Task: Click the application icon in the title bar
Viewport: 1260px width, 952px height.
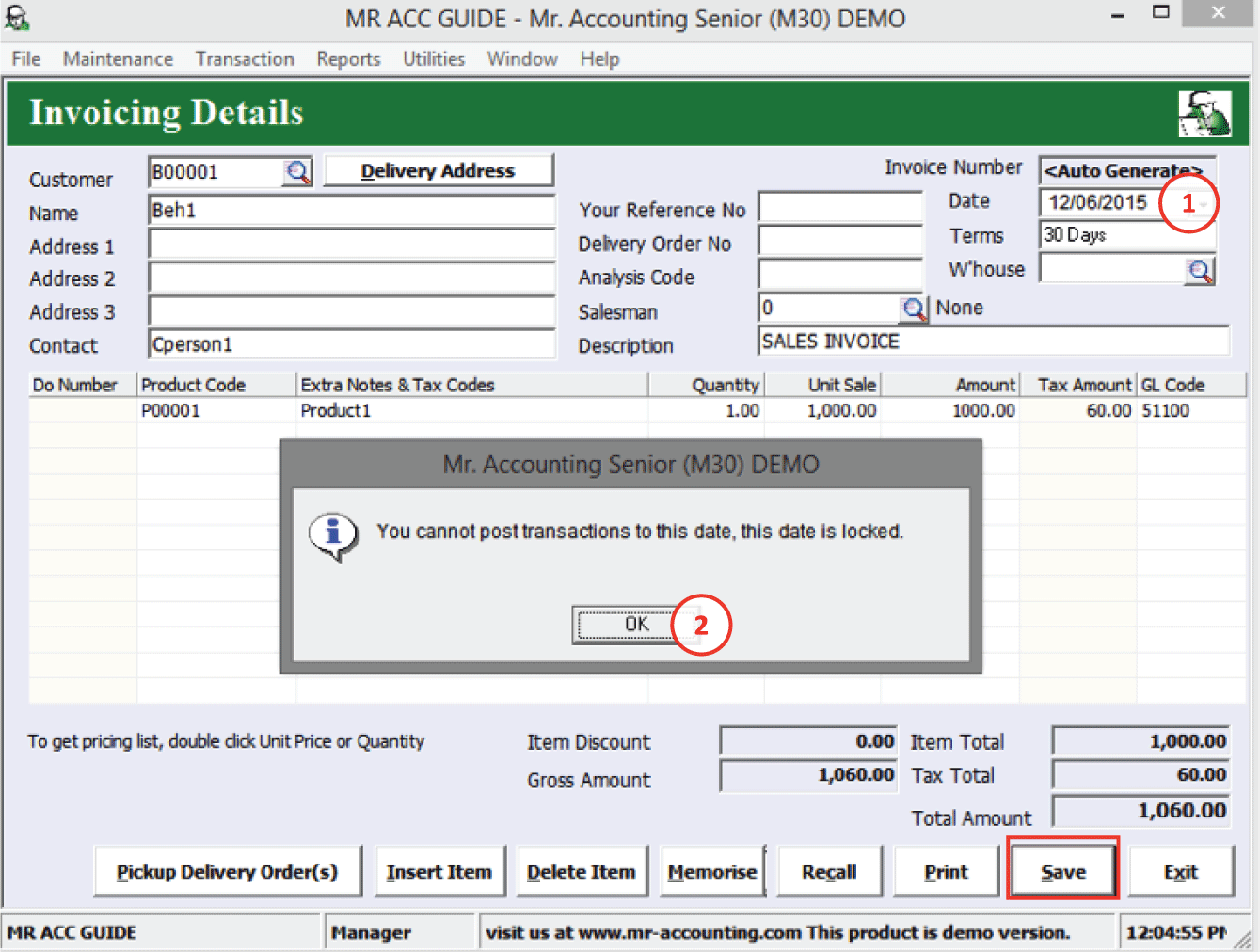Action: (x=17, y=18)
